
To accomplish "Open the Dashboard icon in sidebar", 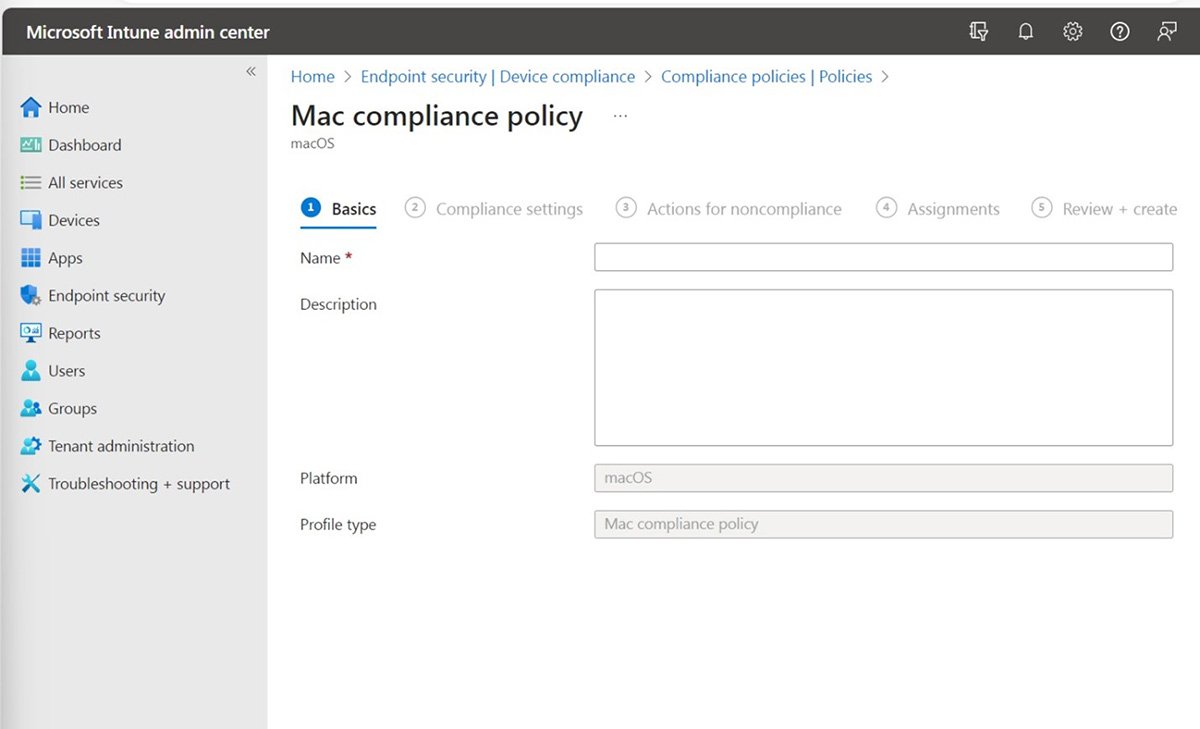I will [x=31, y=145].
